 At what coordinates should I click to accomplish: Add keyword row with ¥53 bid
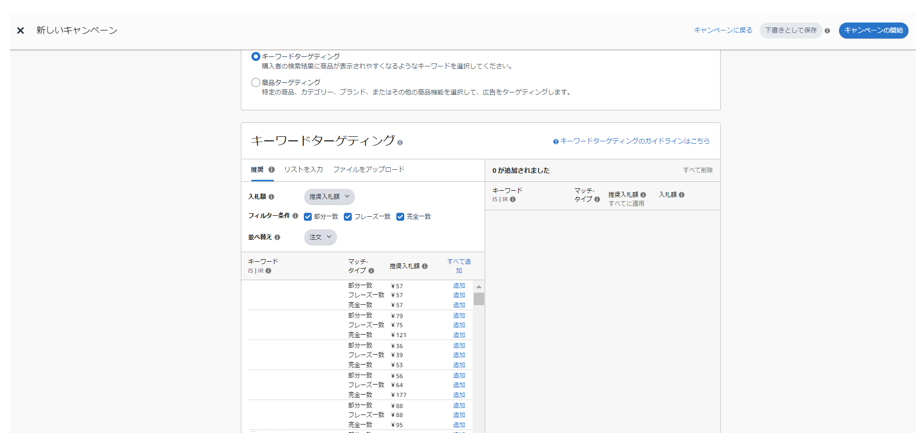tap(459, 365)
